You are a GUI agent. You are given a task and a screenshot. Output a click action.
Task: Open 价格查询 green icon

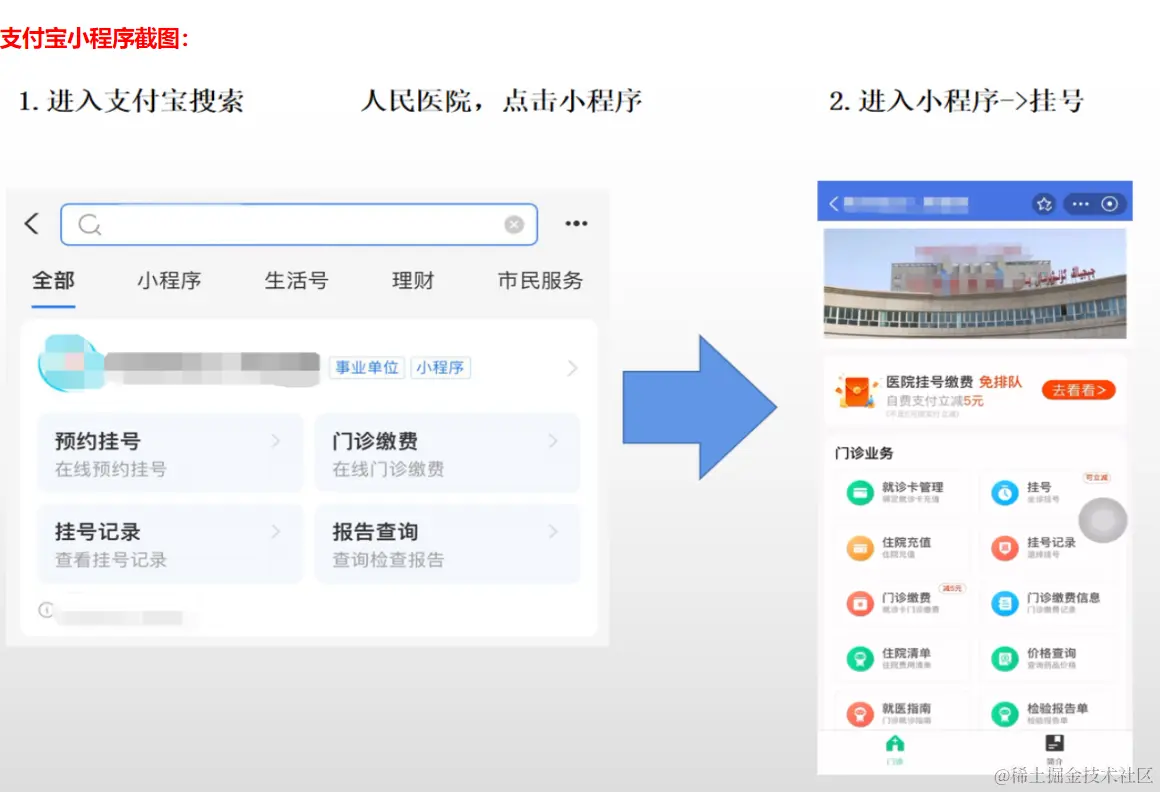pyautogui.click(x=1005, y=658)
